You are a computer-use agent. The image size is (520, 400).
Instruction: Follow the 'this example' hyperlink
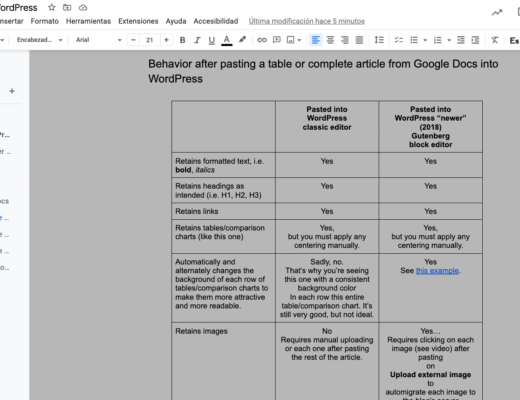pyautogui.click(x=437, y=271)
